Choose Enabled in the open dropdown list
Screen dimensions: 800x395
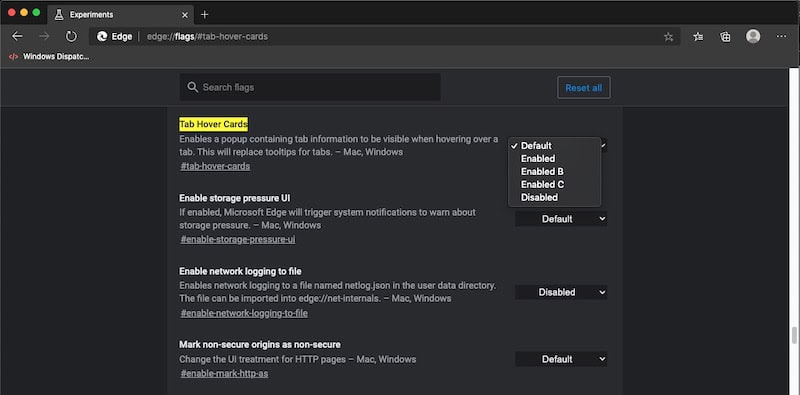555,159
